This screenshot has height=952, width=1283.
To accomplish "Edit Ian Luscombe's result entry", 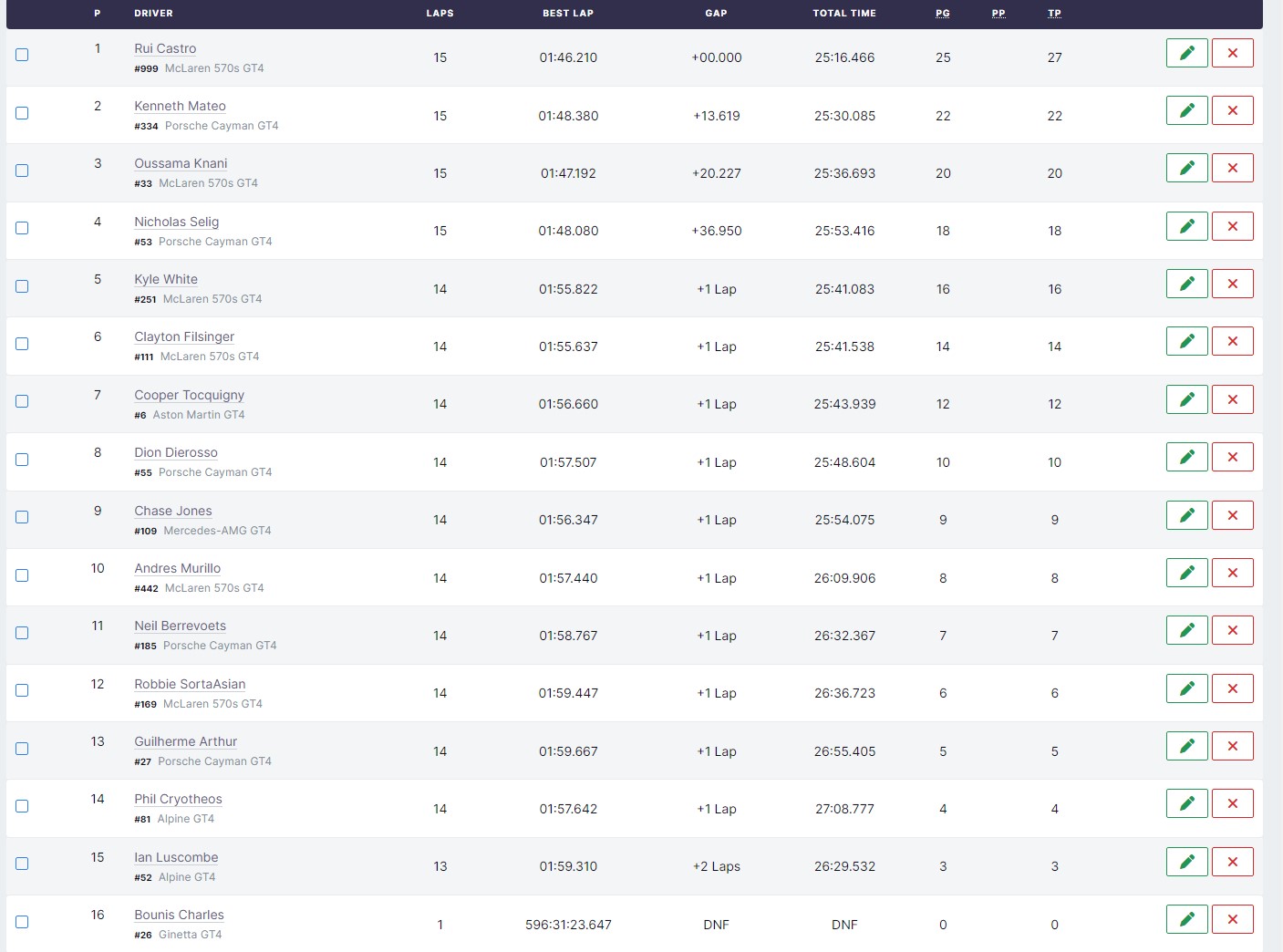I will click(1186, 862).
